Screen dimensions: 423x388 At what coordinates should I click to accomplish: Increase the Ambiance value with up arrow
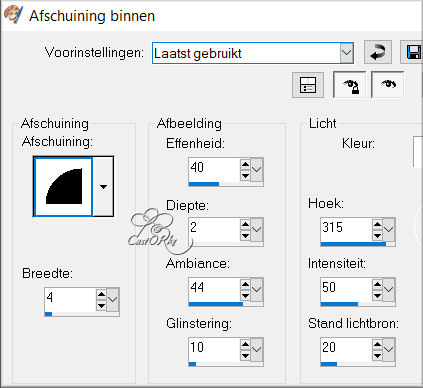(245, 284)
